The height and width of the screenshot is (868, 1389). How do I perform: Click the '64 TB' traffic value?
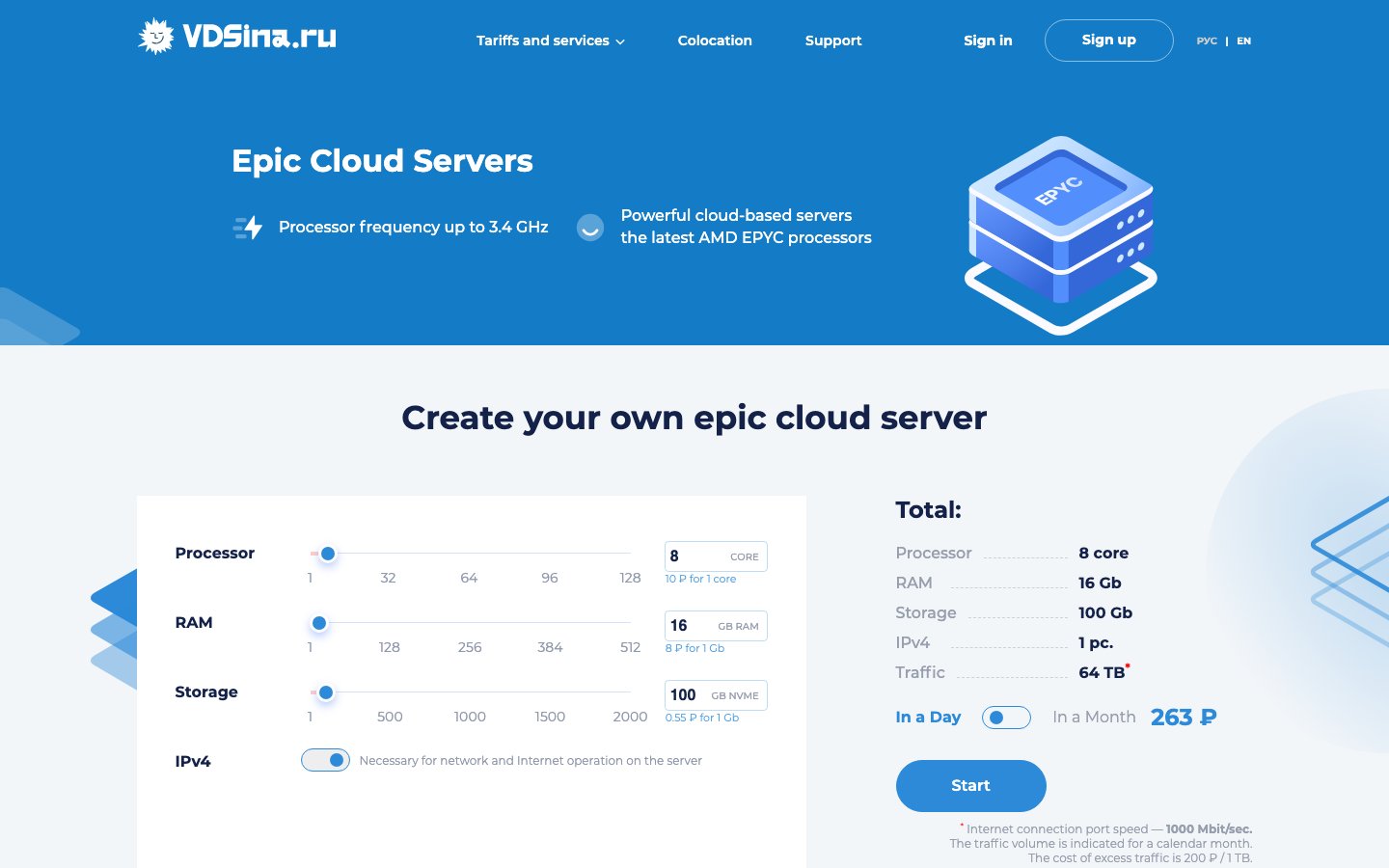pos(1102,672)
